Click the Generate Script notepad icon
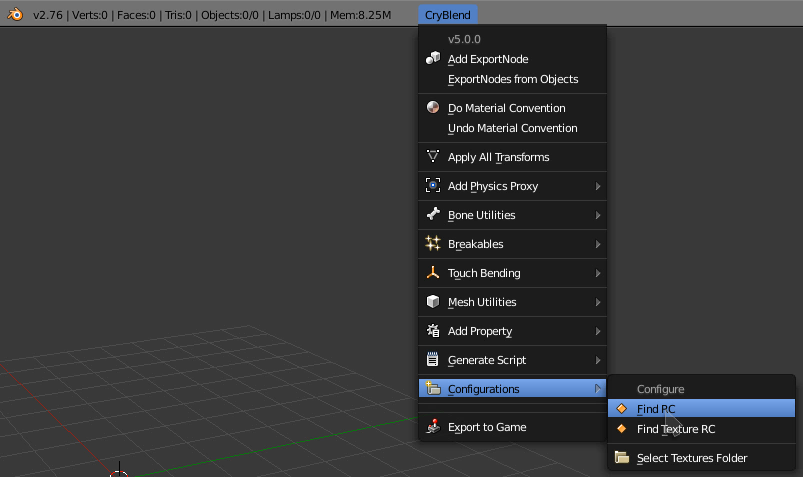 click(x=433, y=359)
